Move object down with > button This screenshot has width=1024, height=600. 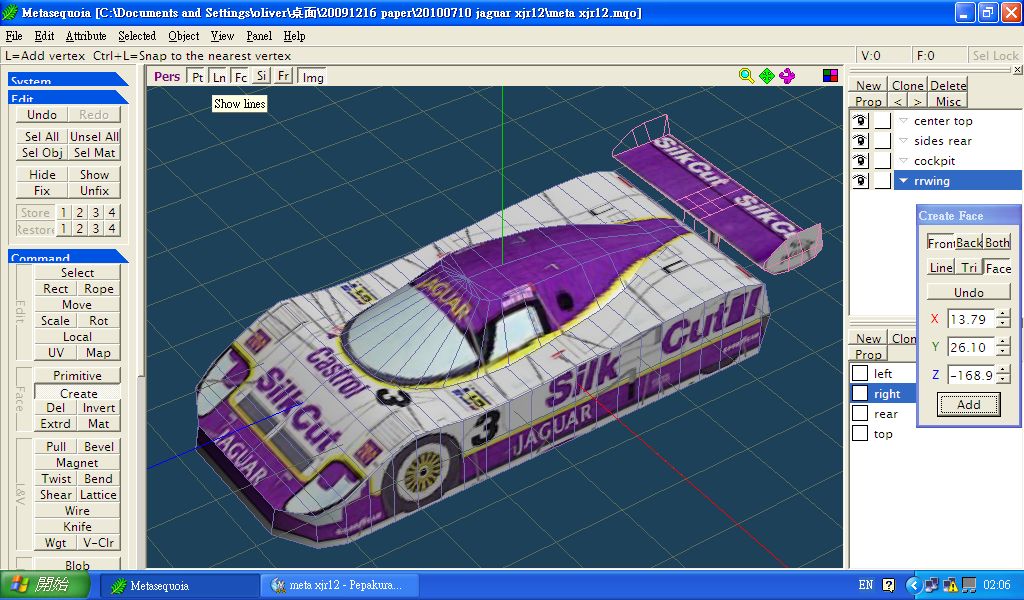pos(917,101)
